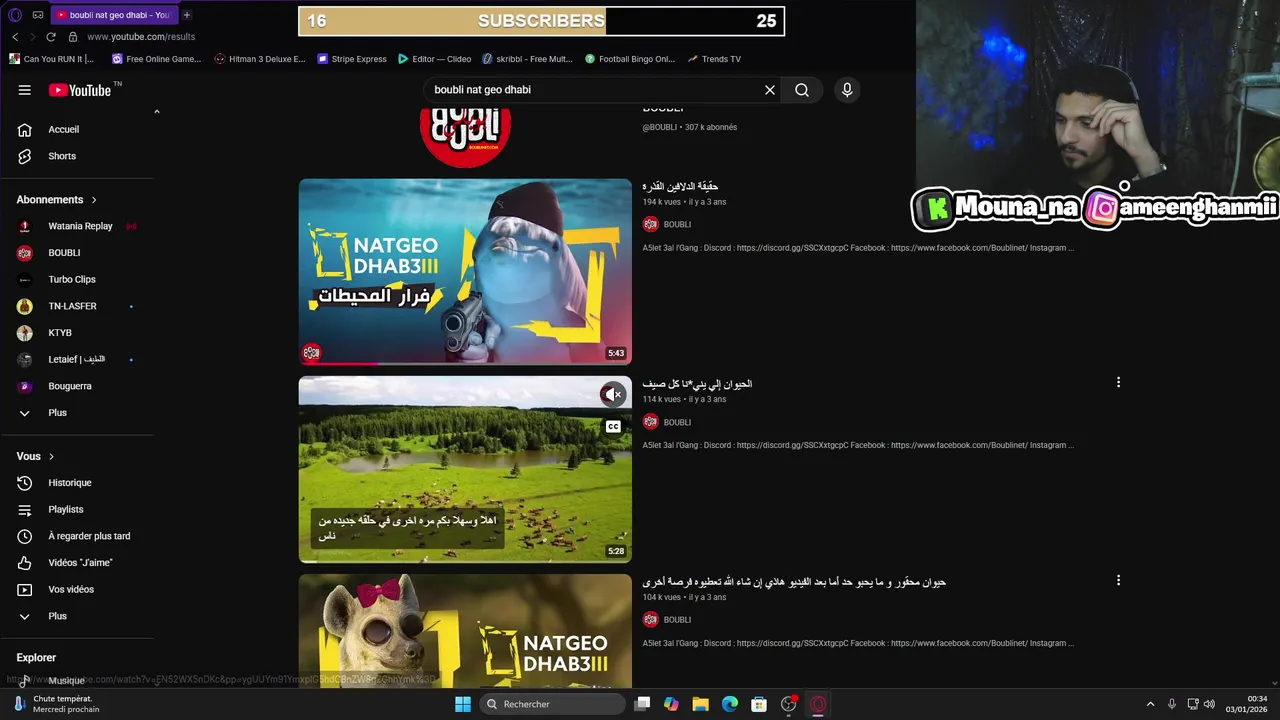Open the 5:28 green field video thumbnail
The height and width of the screenshot is (720, 1280).
[x=465, y=469]
